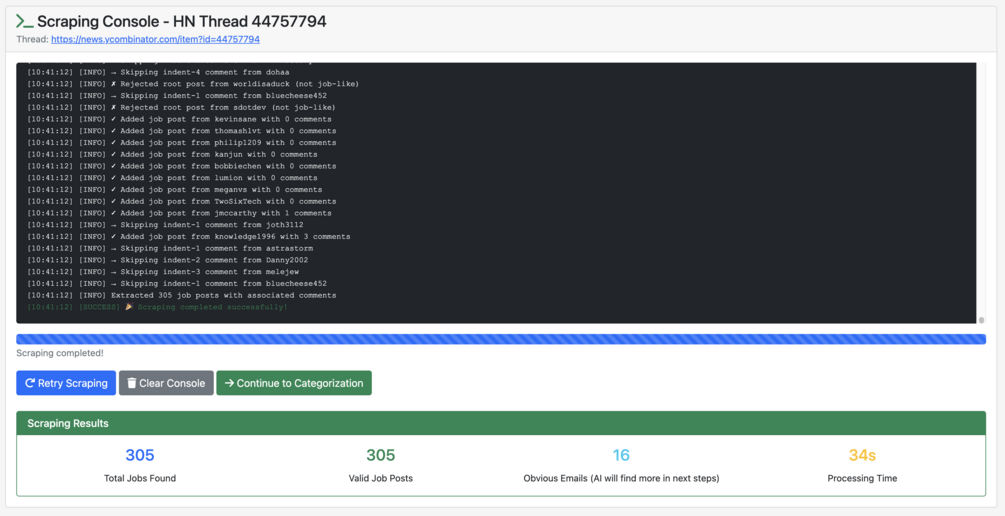Click the Total Jobs Found value 305
Image resolution: width=1005 pixels, height=516 pixels.
(x=140, y=455)
